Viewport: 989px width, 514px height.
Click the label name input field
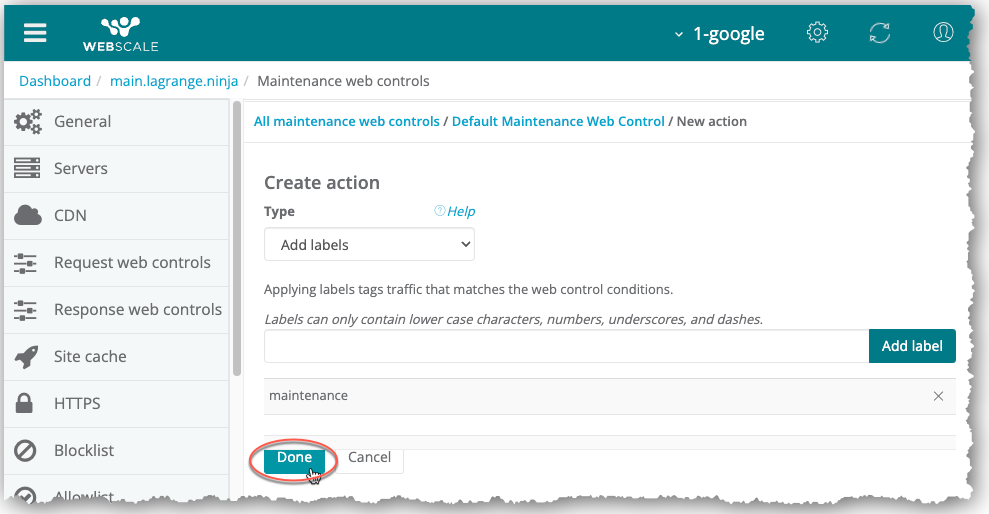(x=566, y=346)
